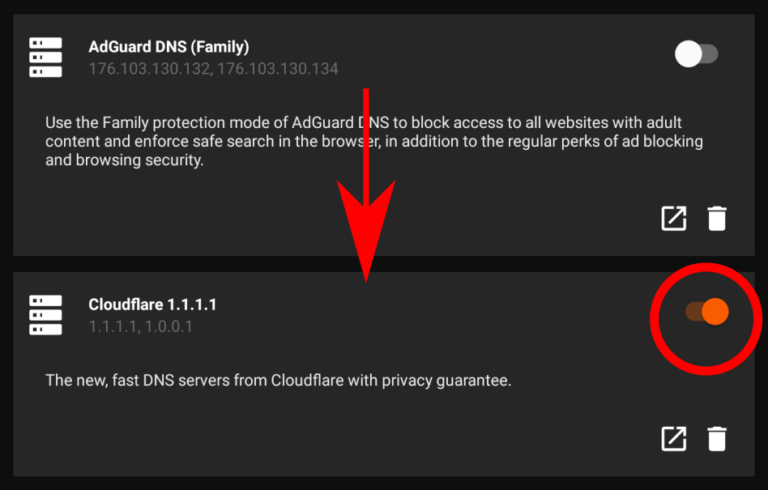Screen dimensions: 768x490
Task: Click the white knob of the AdGuard switch
Action: tap(689, 54)
